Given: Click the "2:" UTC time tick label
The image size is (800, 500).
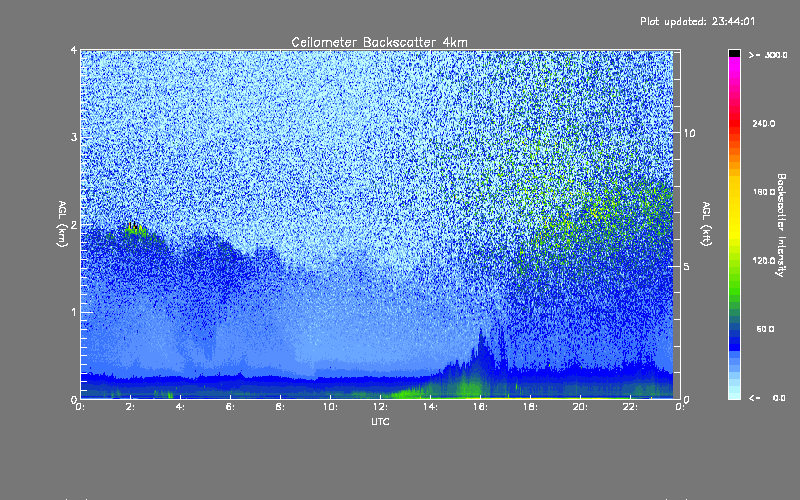Looking at the screenshot, I should tap(131, 407).
